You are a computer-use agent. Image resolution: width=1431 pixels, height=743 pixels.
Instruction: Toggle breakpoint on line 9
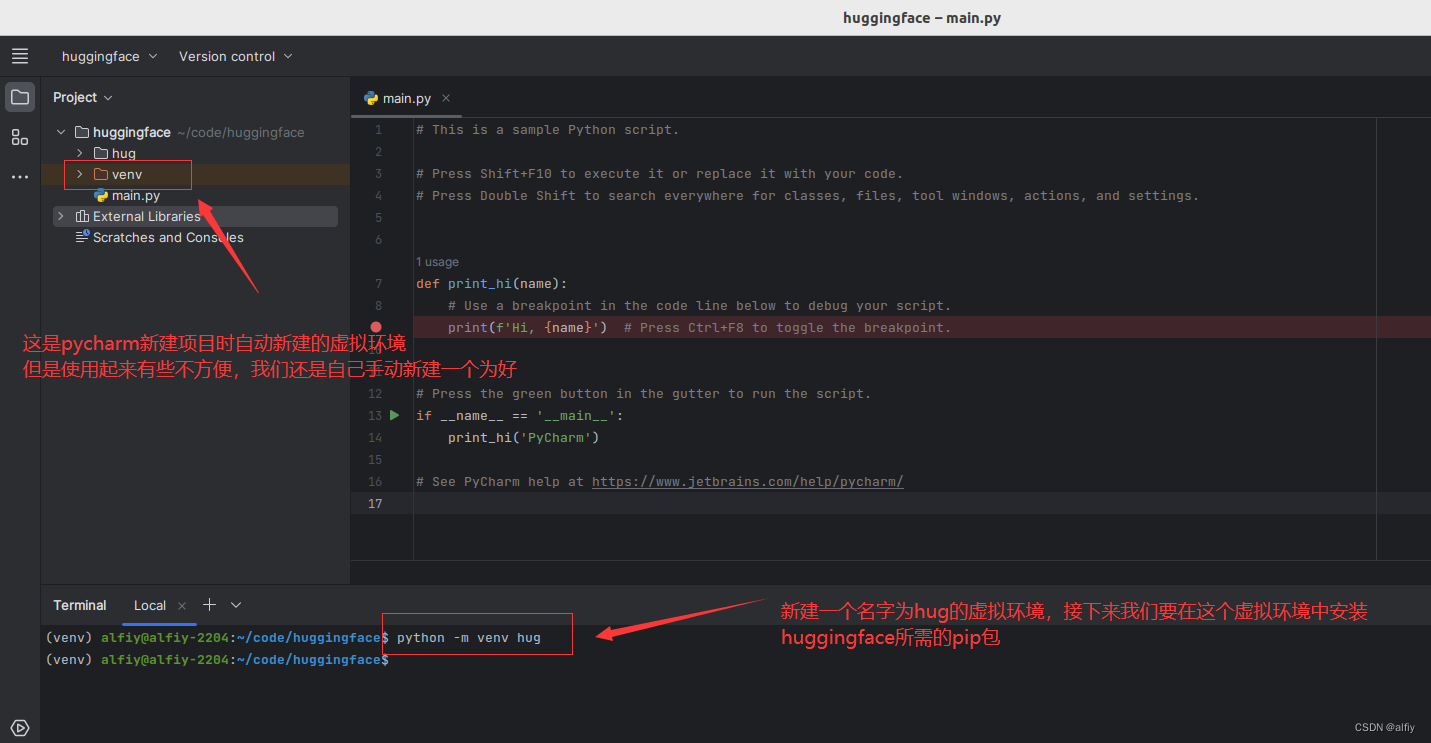click(376, 327)
